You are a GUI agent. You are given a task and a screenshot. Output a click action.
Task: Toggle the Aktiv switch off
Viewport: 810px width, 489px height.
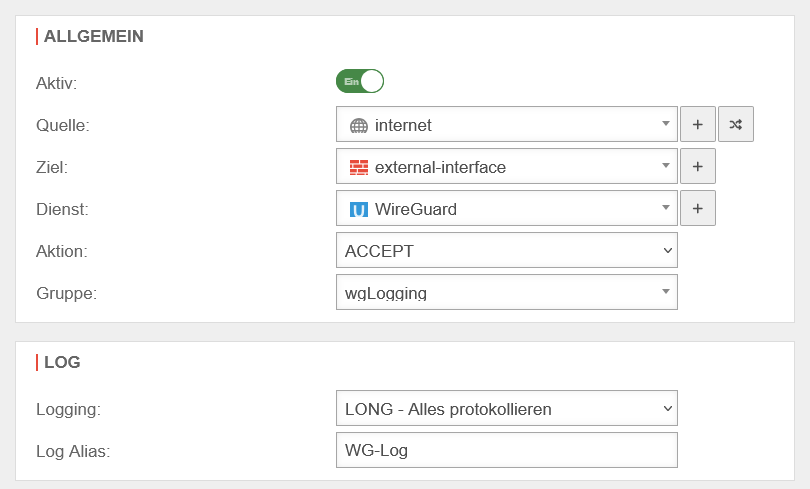[360, 82]
